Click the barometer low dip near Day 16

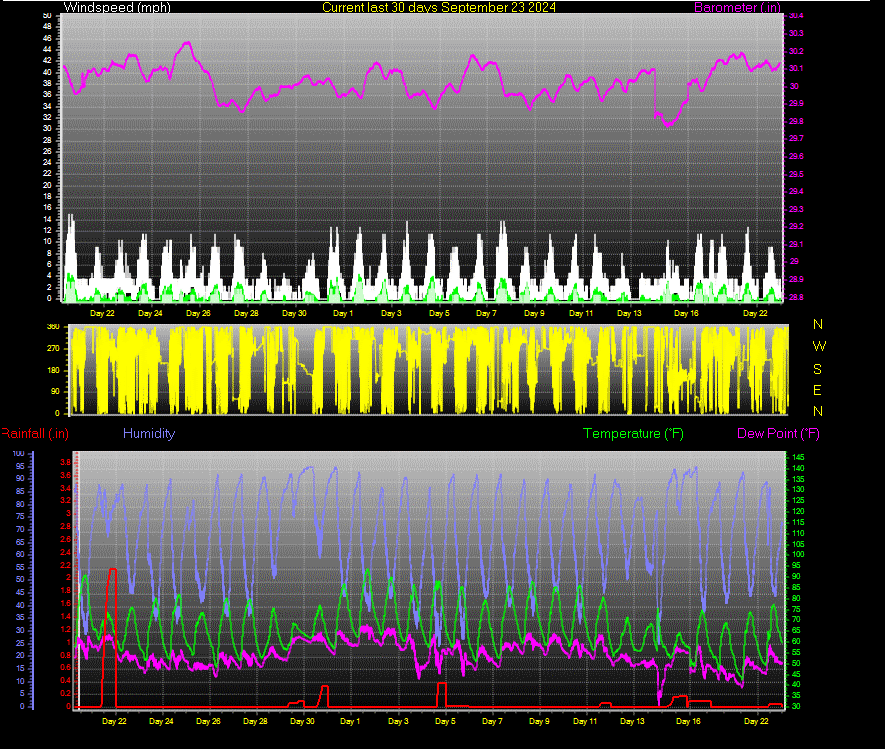668,122
